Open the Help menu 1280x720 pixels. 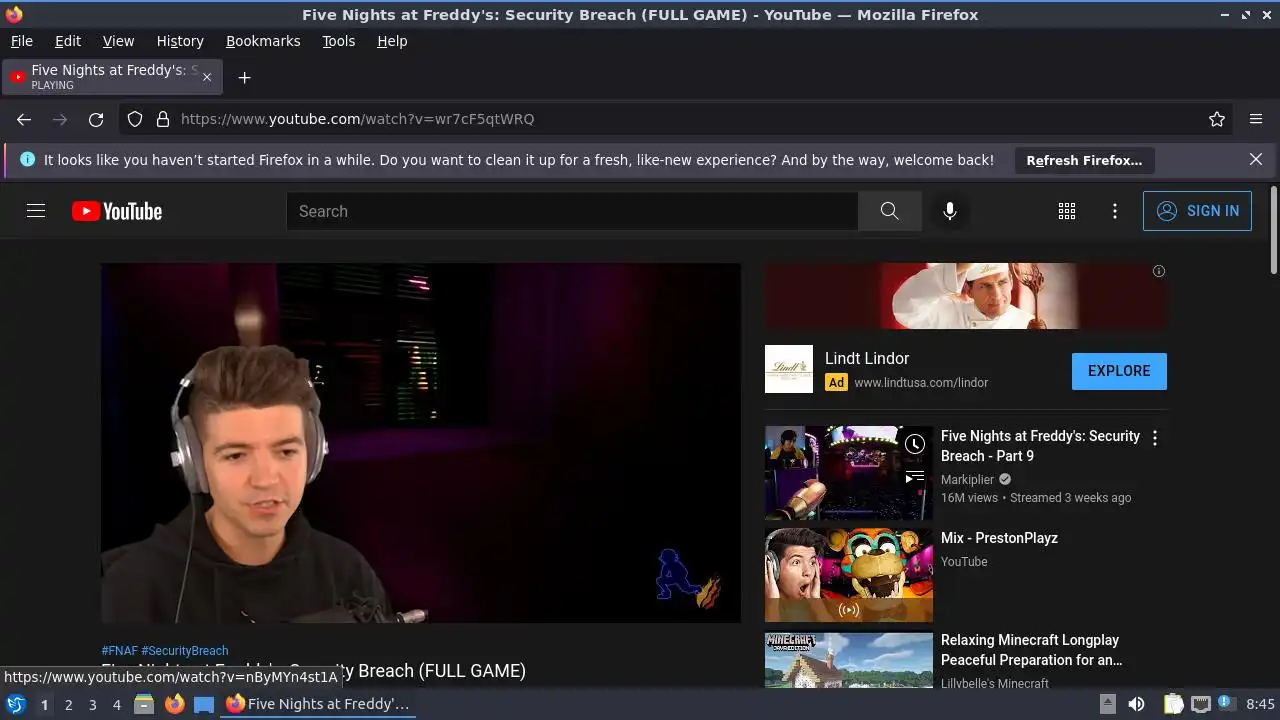coord(392,41)
